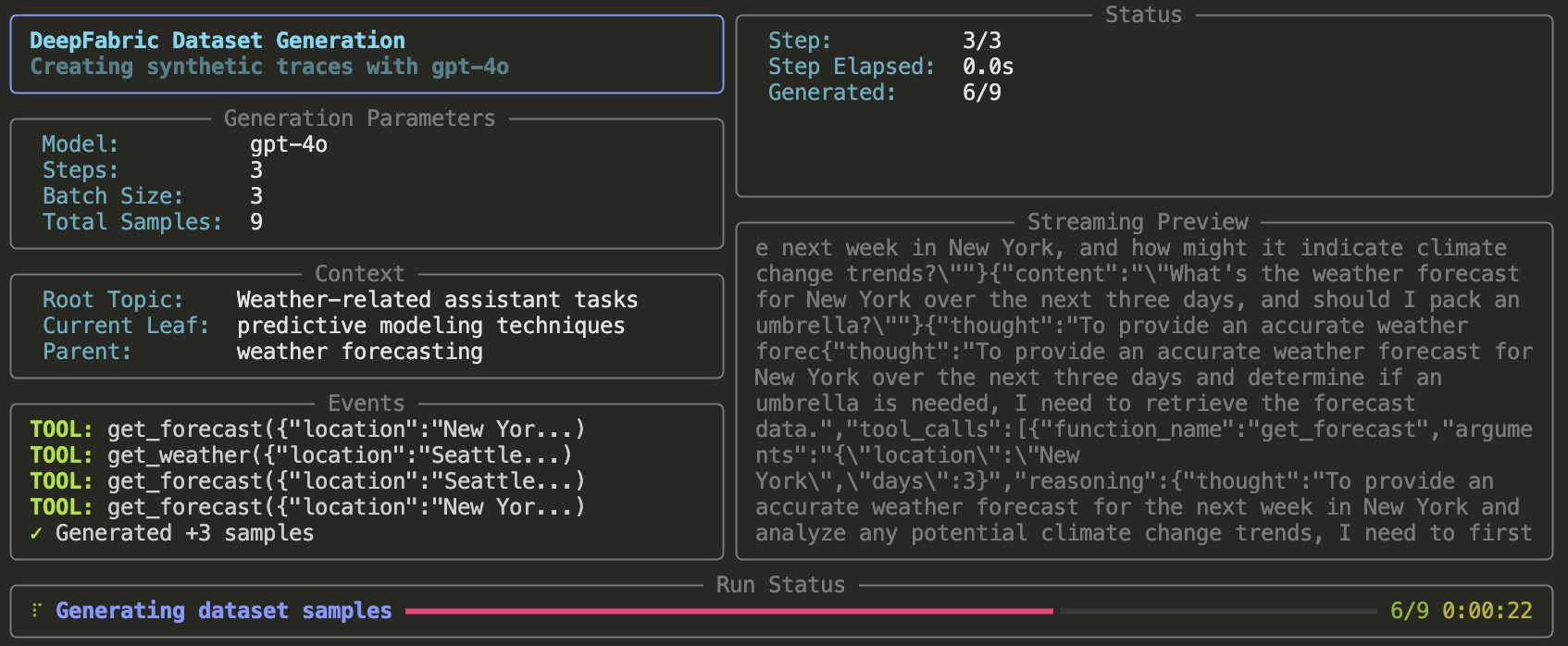This screenshot has width=1568, height=646.
Task: Click the 6/9 progress counter in Run Status
Action: coord(1410,611)
